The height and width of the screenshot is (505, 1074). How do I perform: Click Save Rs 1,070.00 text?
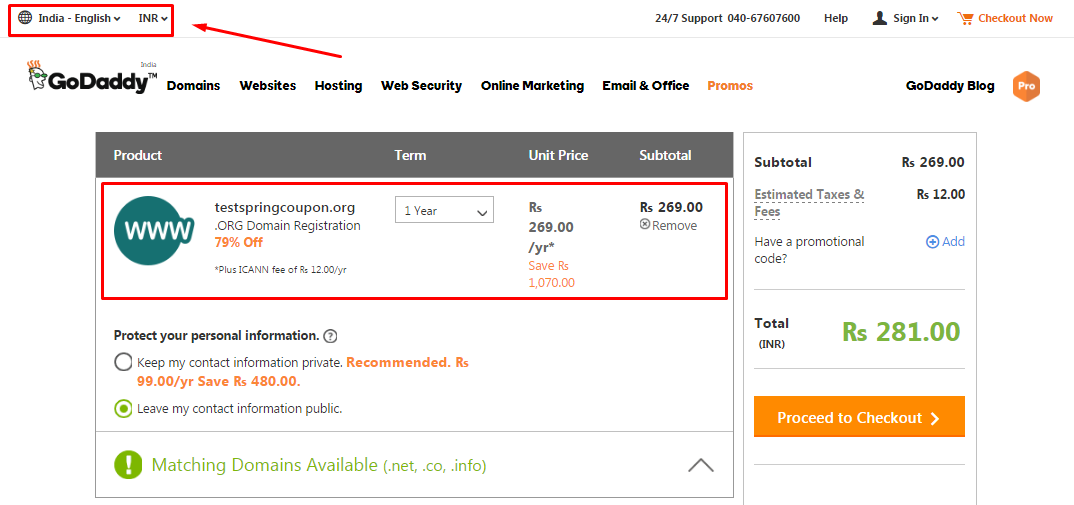(x=551, y=273)
